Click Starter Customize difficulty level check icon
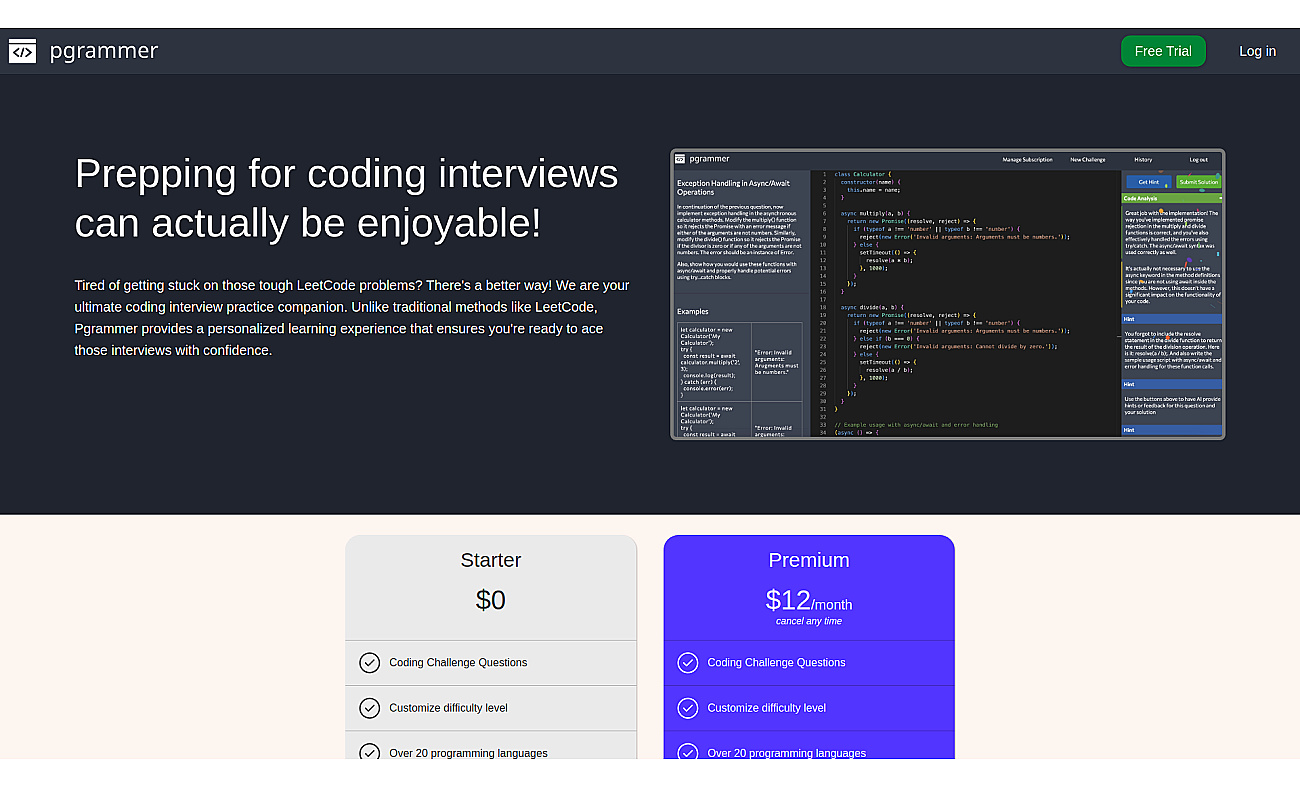Viewport: 1300px width, 788px height. (x=370, y=708)
